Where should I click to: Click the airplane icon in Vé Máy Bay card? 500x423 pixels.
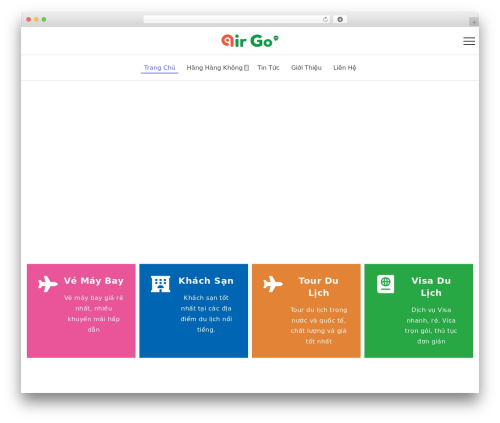tap(48, 284)
